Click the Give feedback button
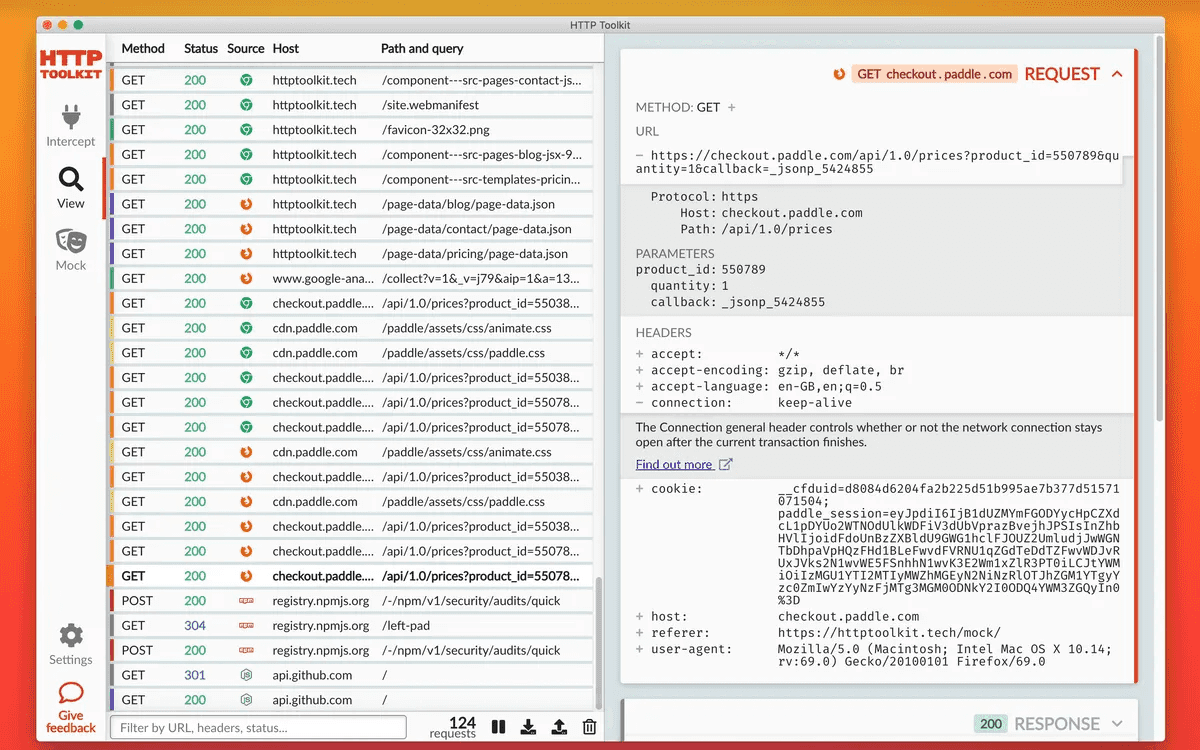 pos(70,705)
